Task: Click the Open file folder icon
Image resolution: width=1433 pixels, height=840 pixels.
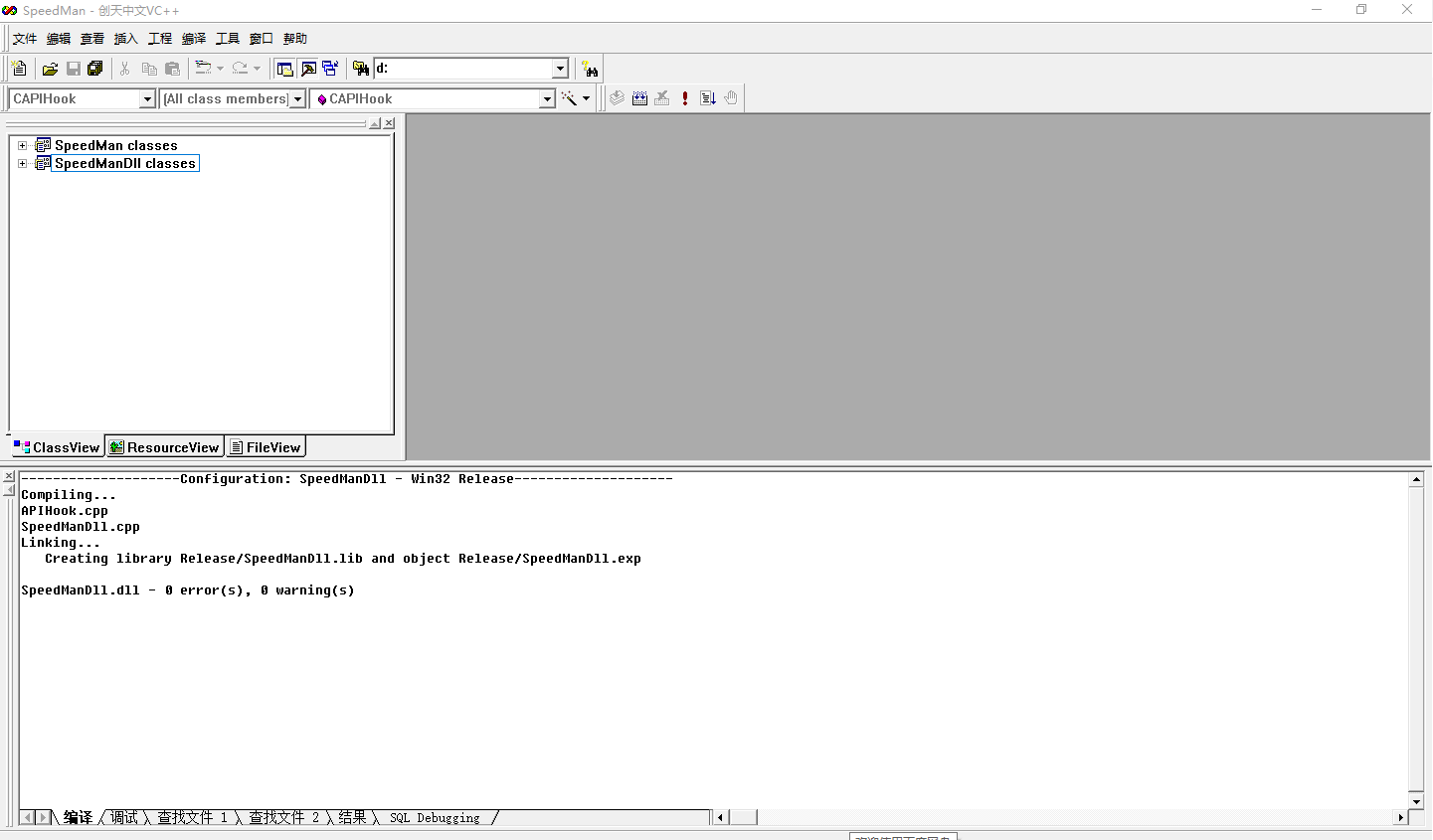Action: point(50,69)
